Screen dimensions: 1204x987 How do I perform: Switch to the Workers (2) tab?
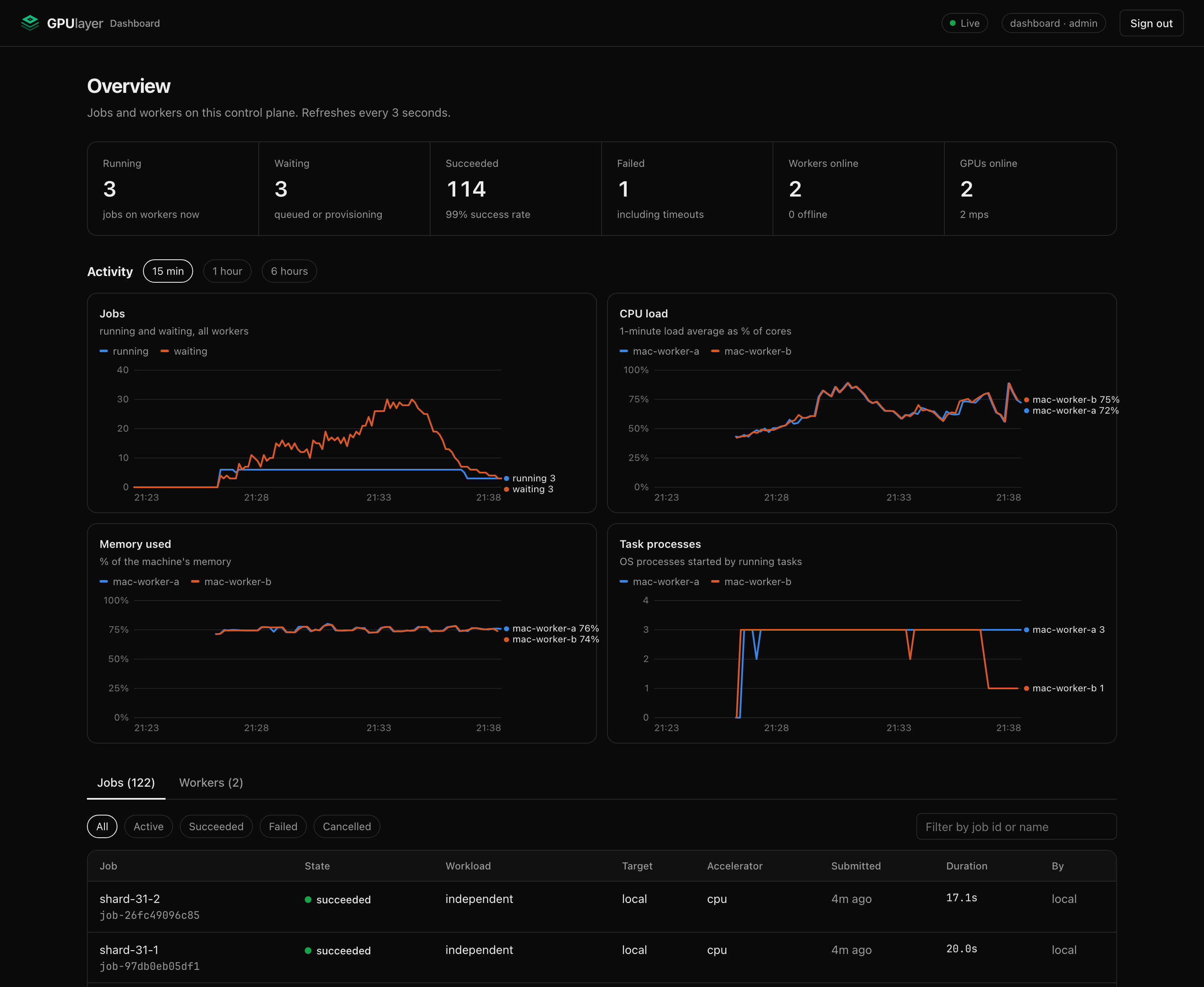tap(212, 783)
